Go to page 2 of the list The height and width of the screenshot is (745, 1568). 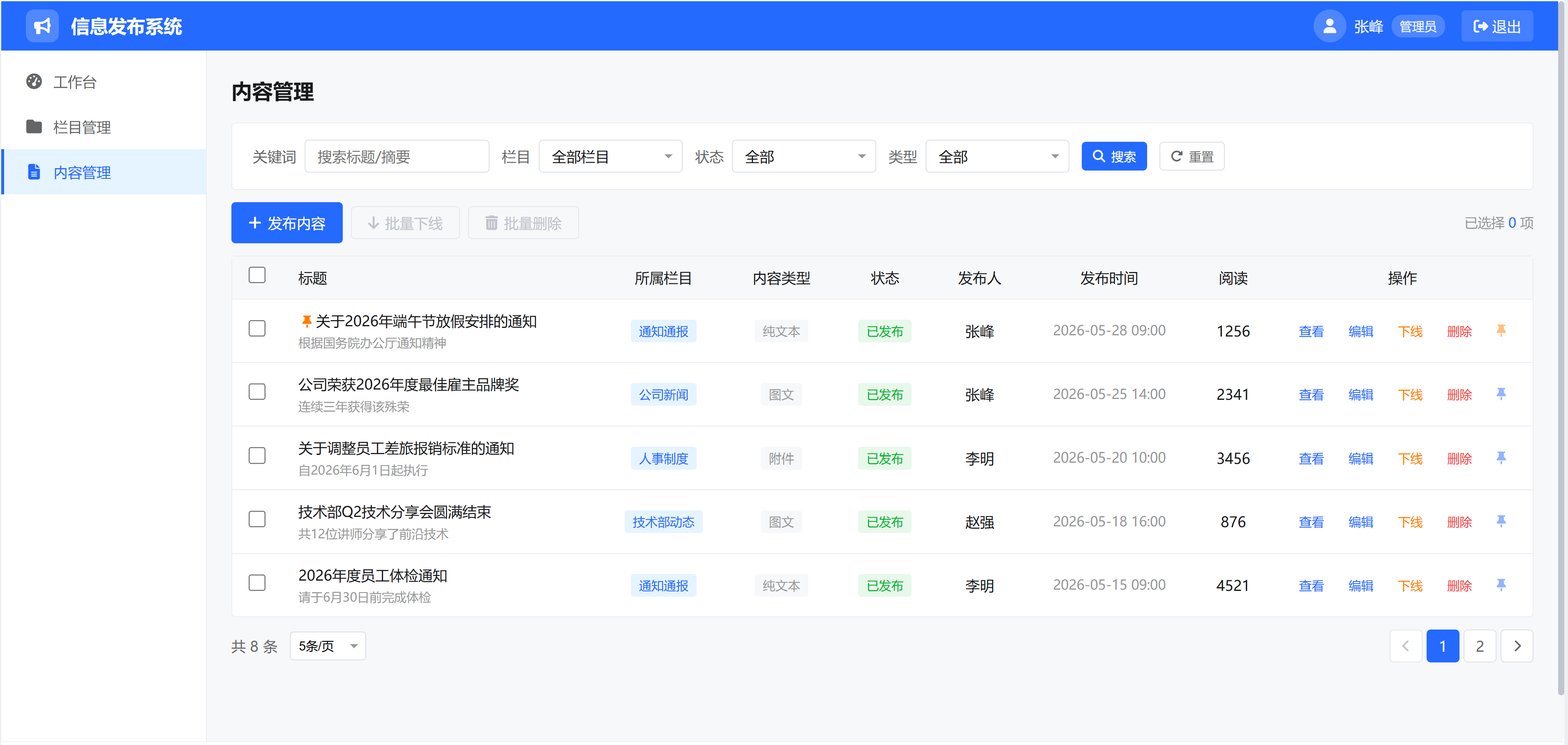point(1480,646)
